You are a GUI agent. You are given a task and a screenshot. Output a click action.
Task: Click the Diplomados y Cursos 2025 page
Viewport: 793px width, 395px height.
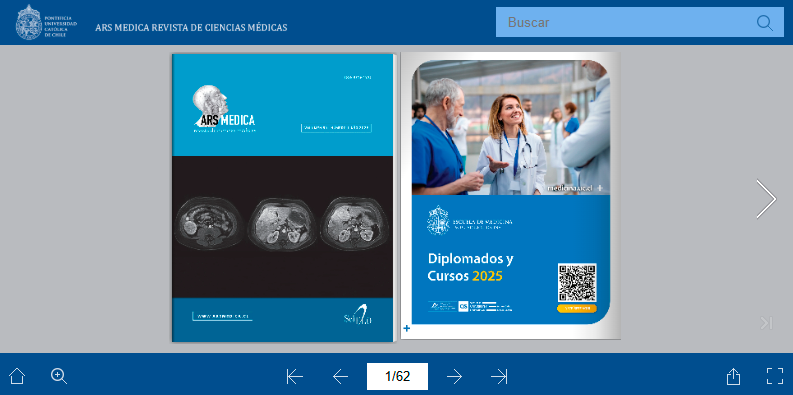[x=511, y=196]
